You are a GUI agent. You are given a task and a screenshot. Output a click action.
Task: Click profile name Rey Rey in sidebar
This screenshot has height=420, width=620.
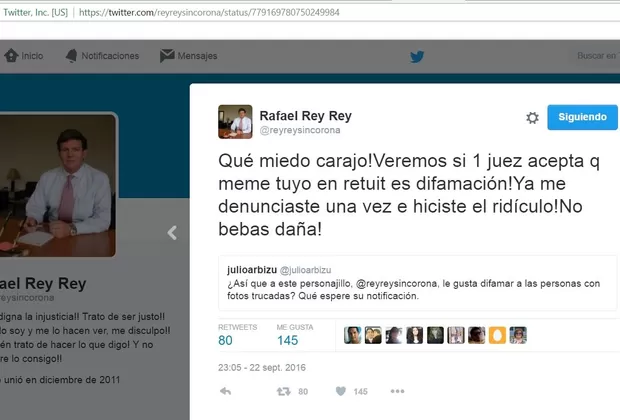(43, 284)
